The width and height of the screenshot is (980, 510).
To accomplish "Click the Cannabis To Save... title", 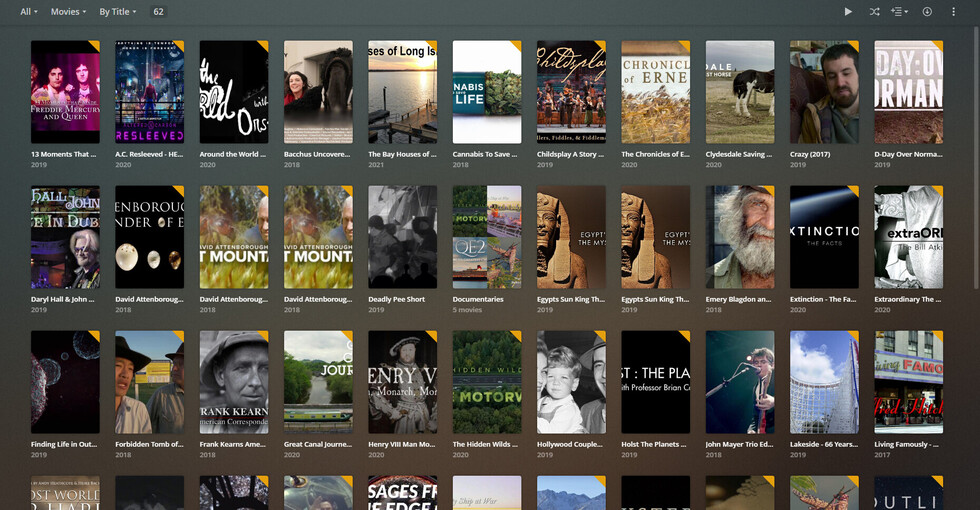I will click(484, 154).
